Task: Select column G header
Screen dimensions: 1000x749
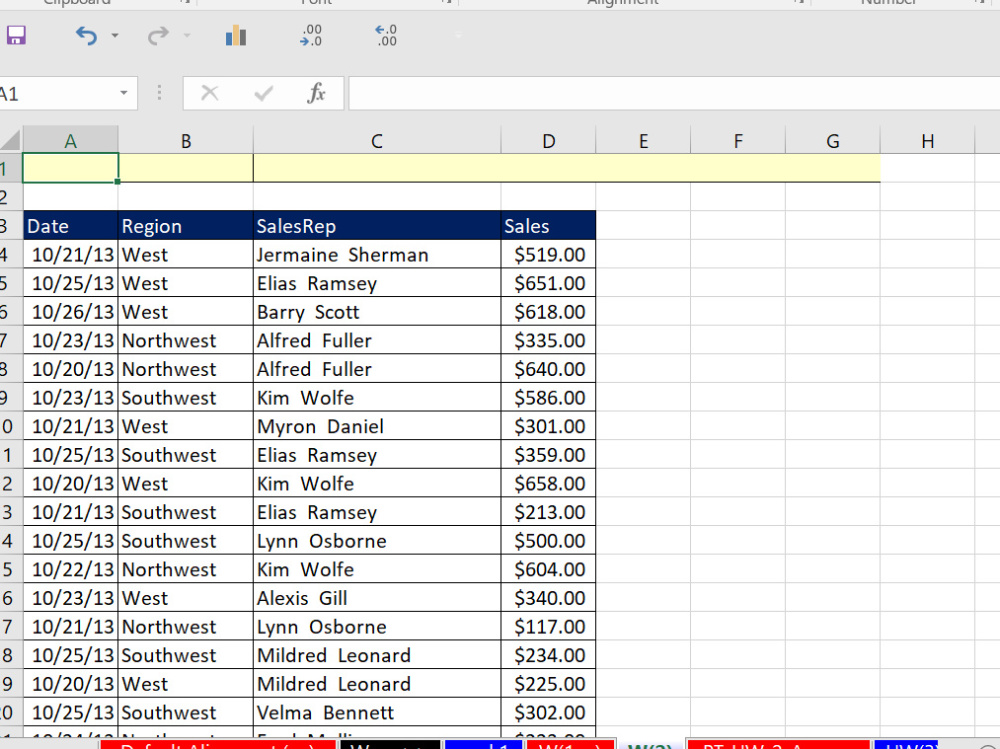Action: click(x=833, y=140)
